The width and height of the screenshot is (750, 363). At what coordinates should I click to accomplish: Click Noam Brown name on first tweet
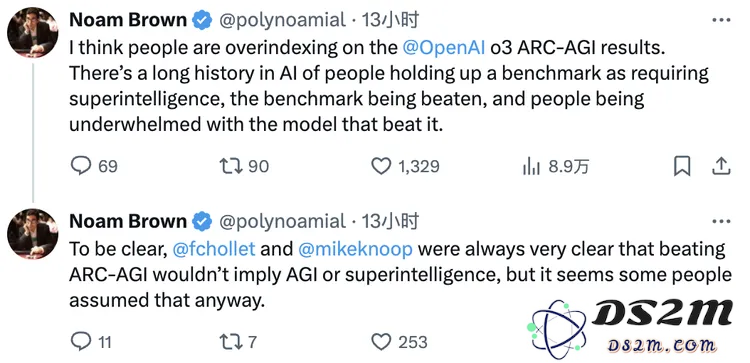128,20
